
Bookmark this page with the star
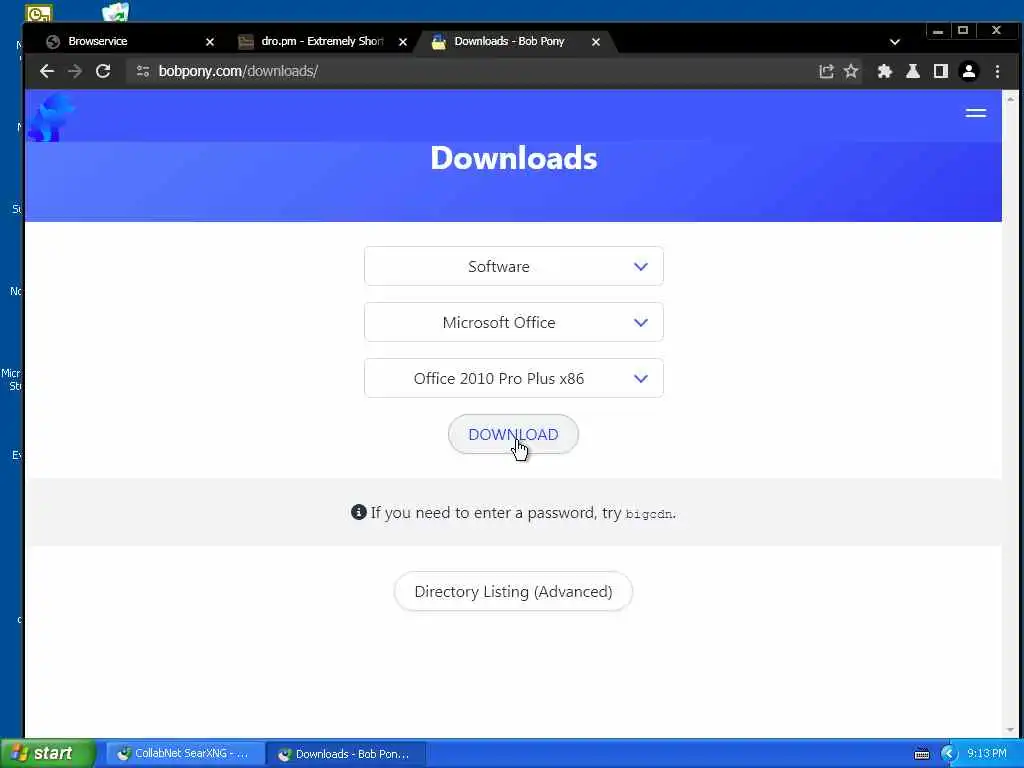[851, 71]
